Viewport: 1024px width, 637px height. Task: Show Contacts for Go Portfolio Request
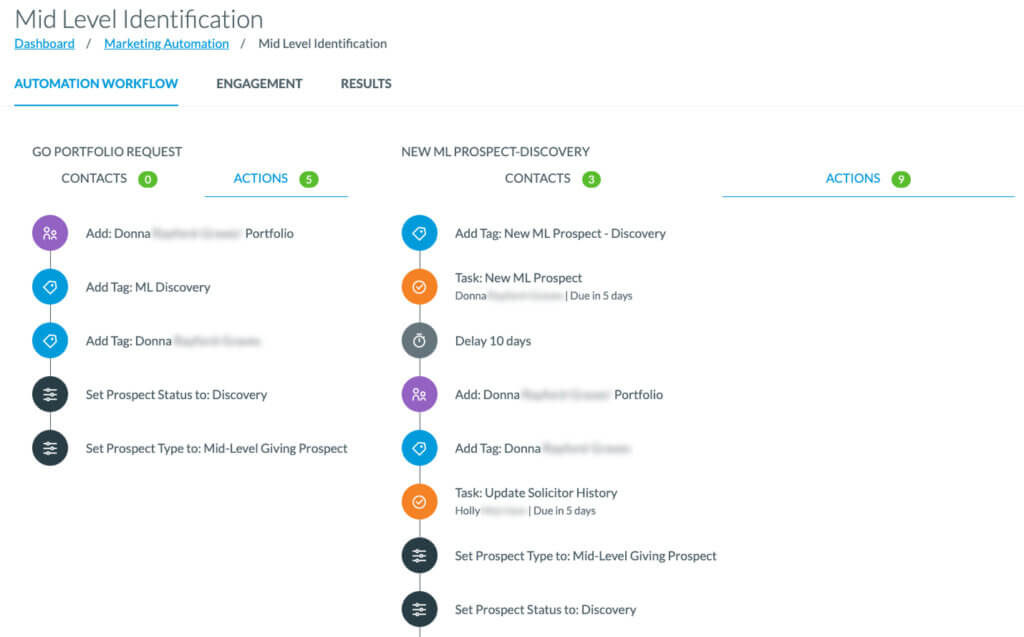(94, 179)
